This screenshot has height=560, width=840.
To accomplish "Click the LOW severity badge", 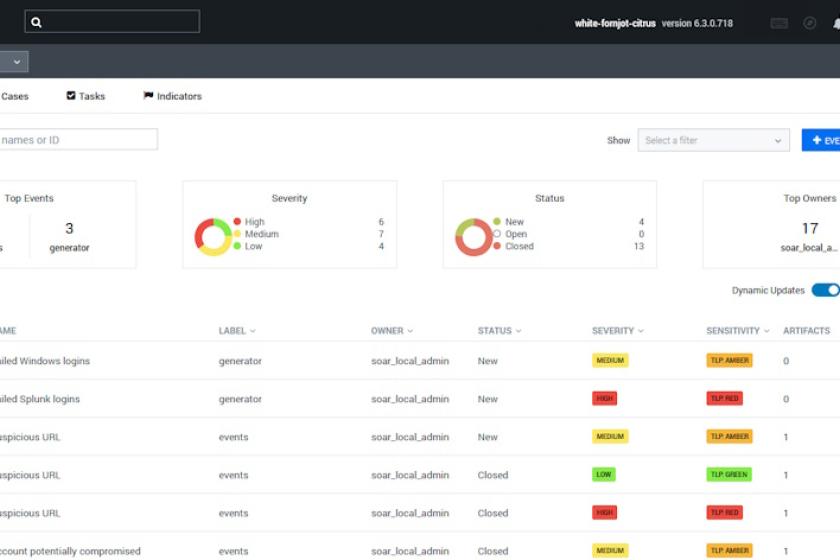I will click(604, 475).
